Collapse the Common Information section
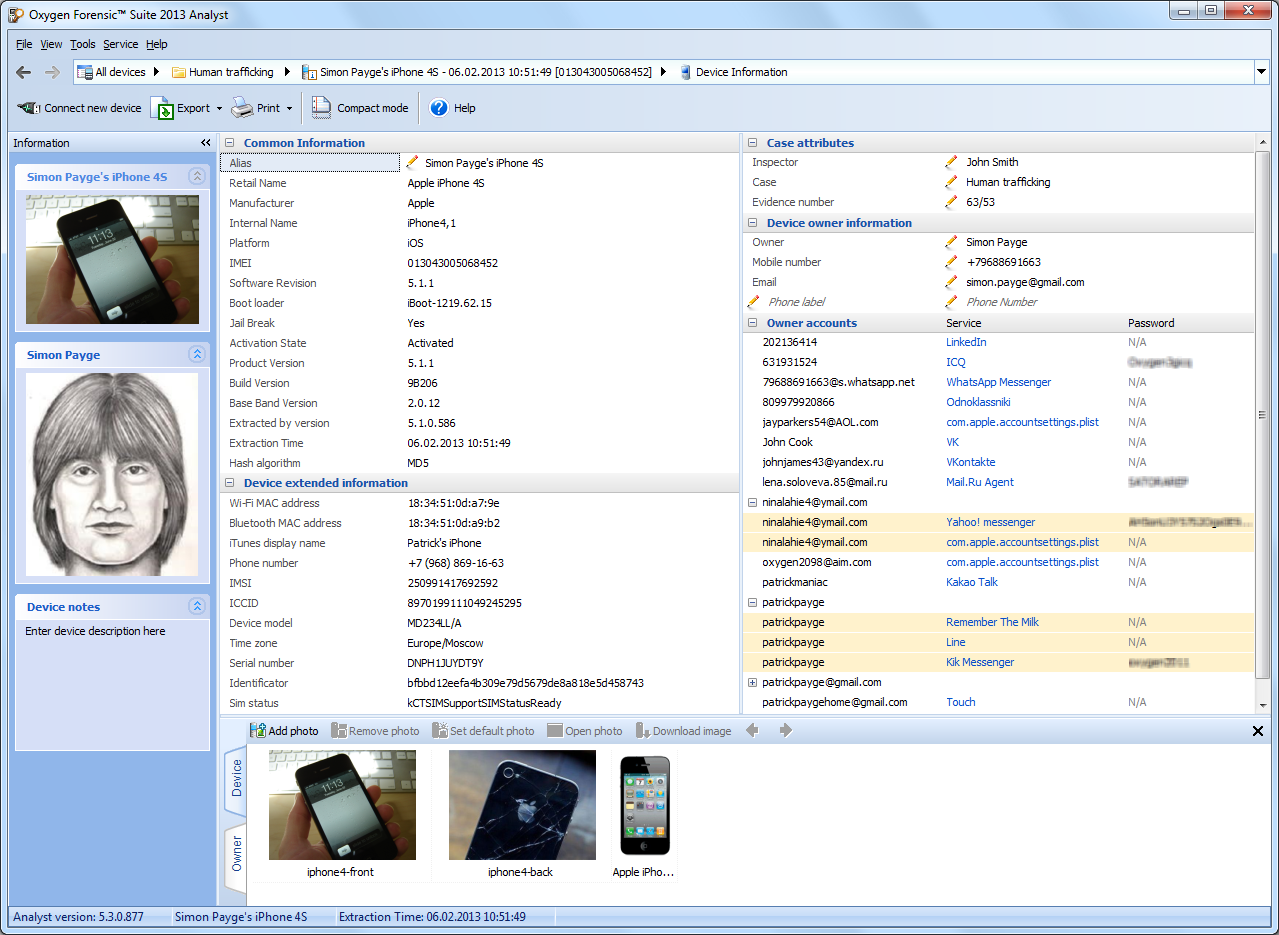Image resolution: width=1279 pixels, height=935 pixels. [229, 143]
